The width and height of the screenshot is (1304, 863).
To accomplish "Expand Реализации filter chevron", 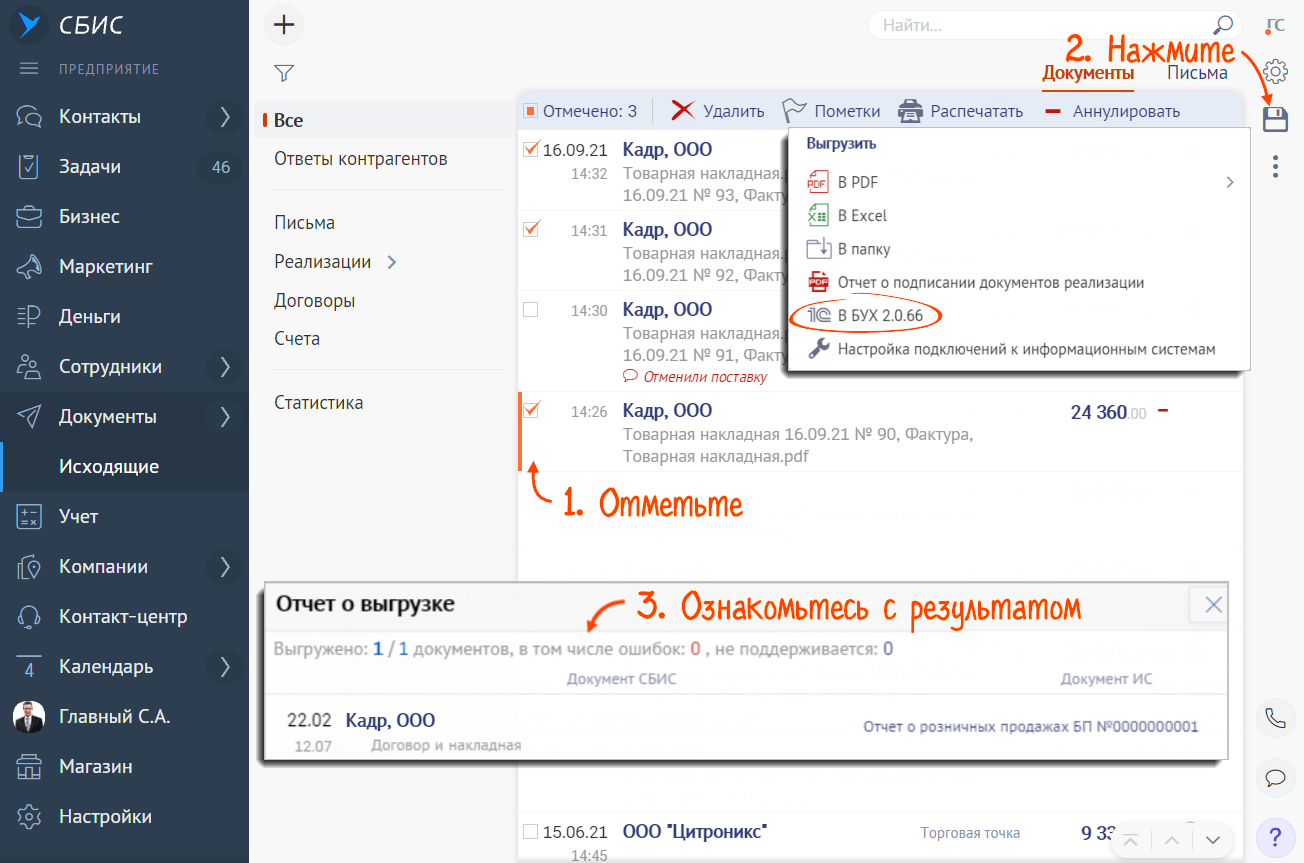I will coord(391,262).
